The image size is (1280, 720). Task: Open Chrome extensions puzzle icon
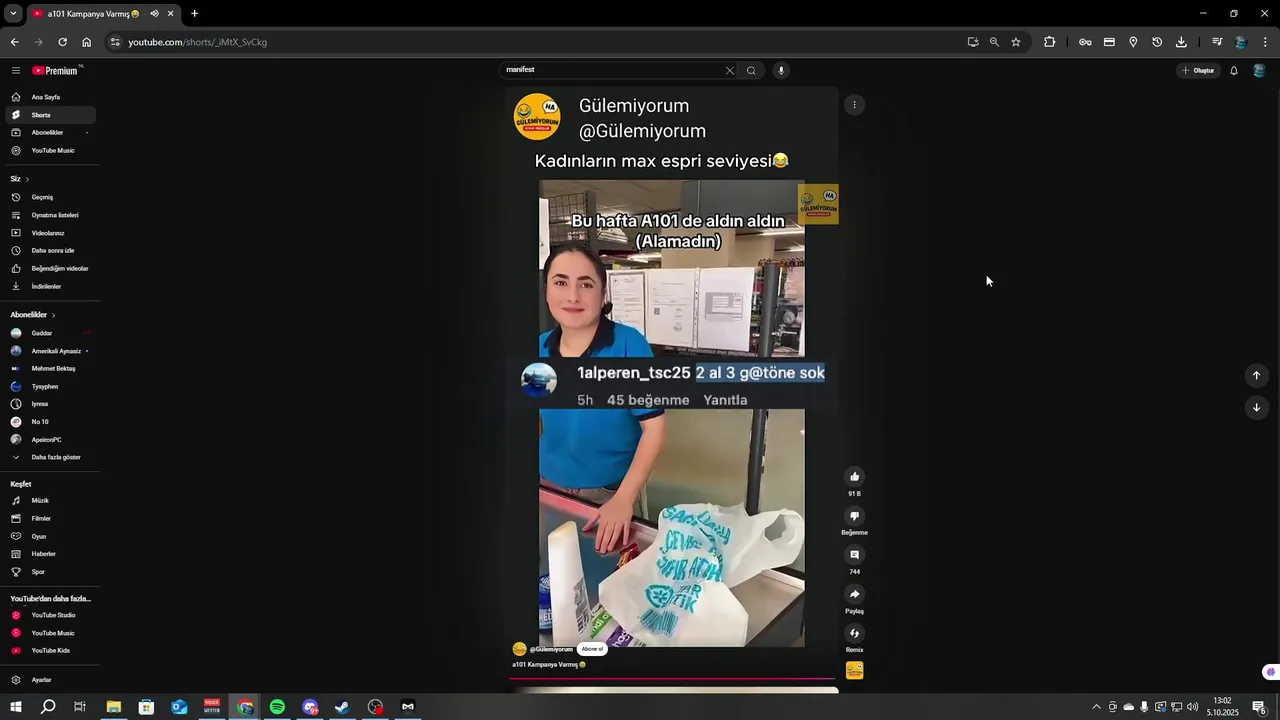pos(1049,42)
